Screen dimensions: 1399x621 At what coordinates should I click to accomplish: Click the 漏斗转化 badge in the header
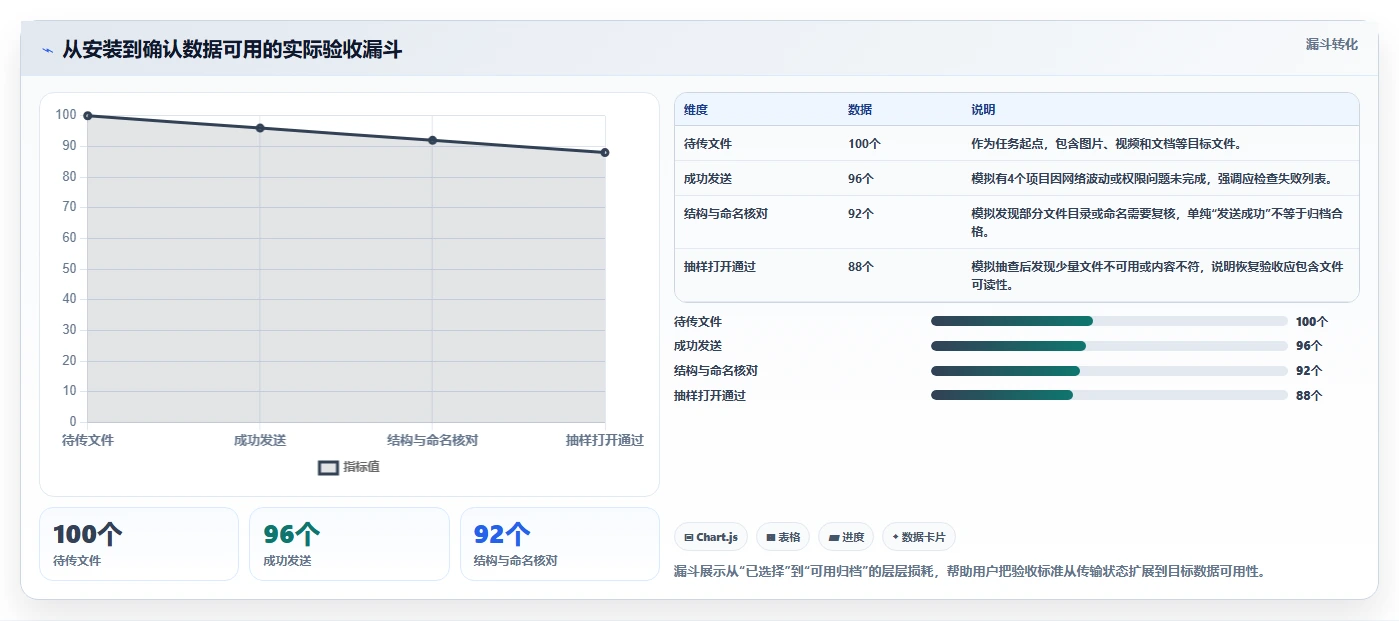1331,45
